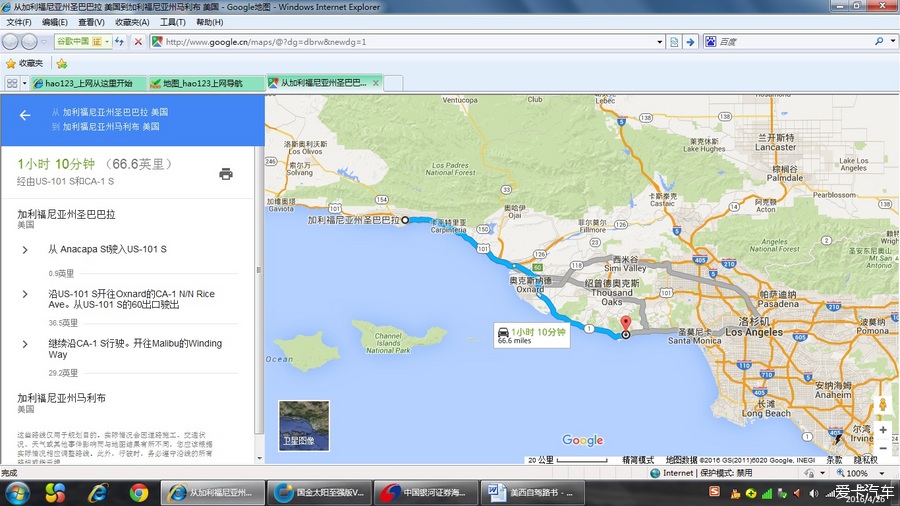Click the map zoom out minus button
900x506 pixels.
click(x=883, y=447)
